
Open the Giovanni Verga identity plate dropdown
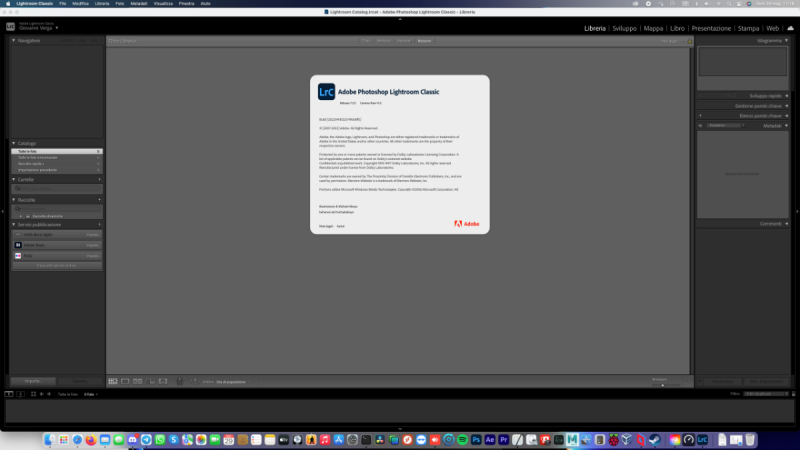click(57, 28)
